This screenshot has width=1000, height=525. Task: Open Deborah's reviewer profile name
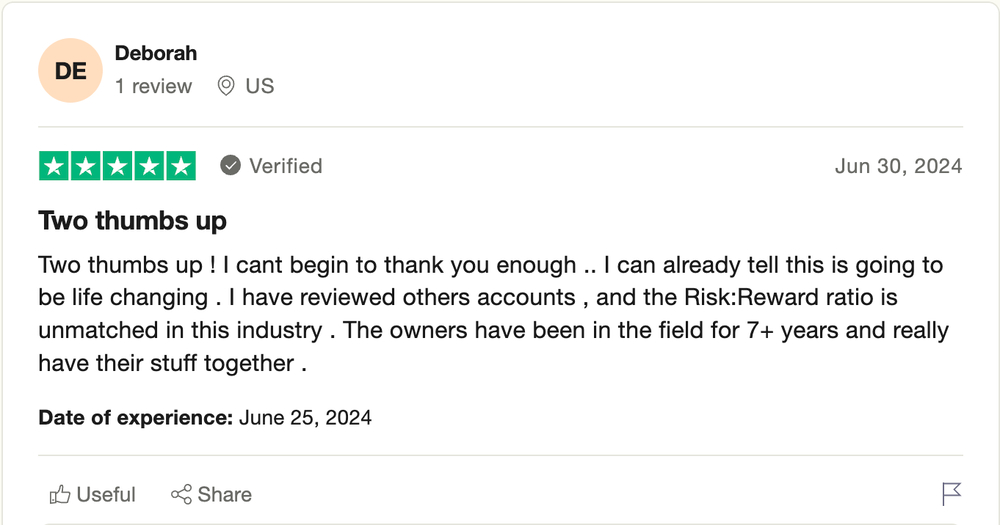156,53
